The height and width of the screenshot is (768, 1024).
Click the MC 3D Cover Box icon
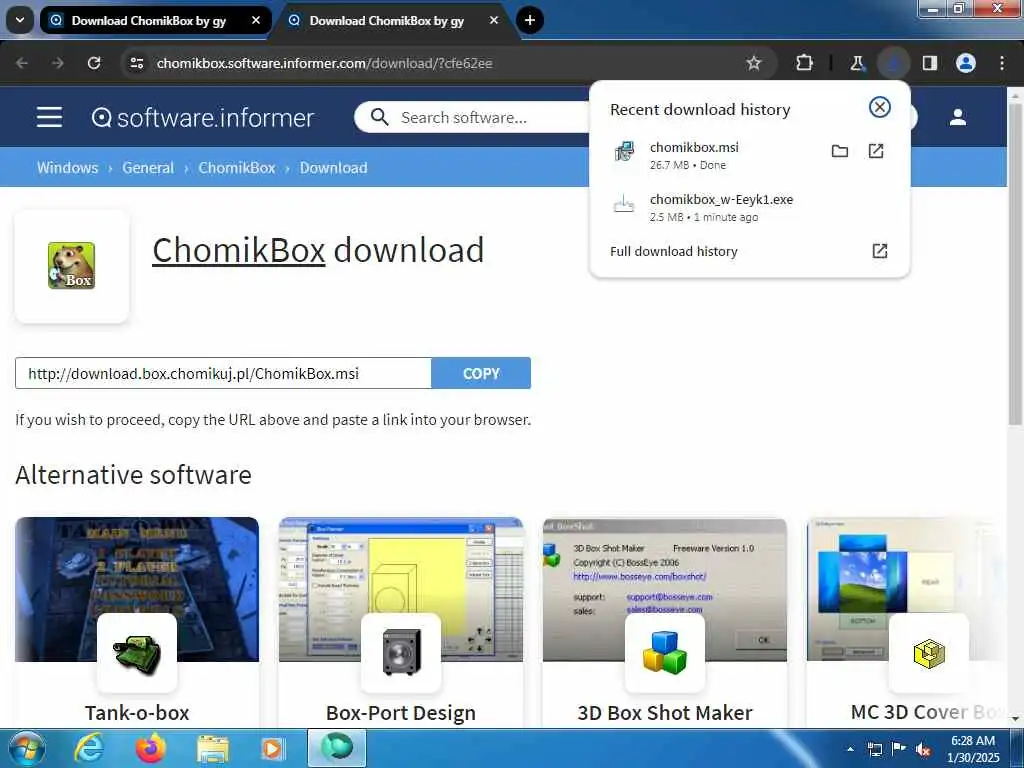[x=928, y=653]
